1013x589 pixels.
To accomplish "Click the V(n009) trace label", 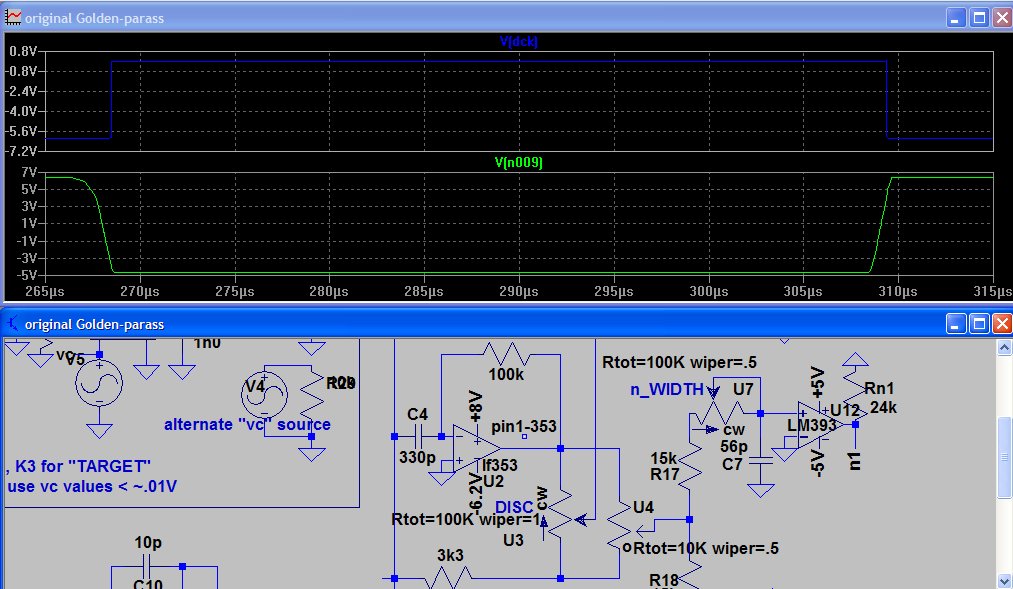I will point(519,162).
